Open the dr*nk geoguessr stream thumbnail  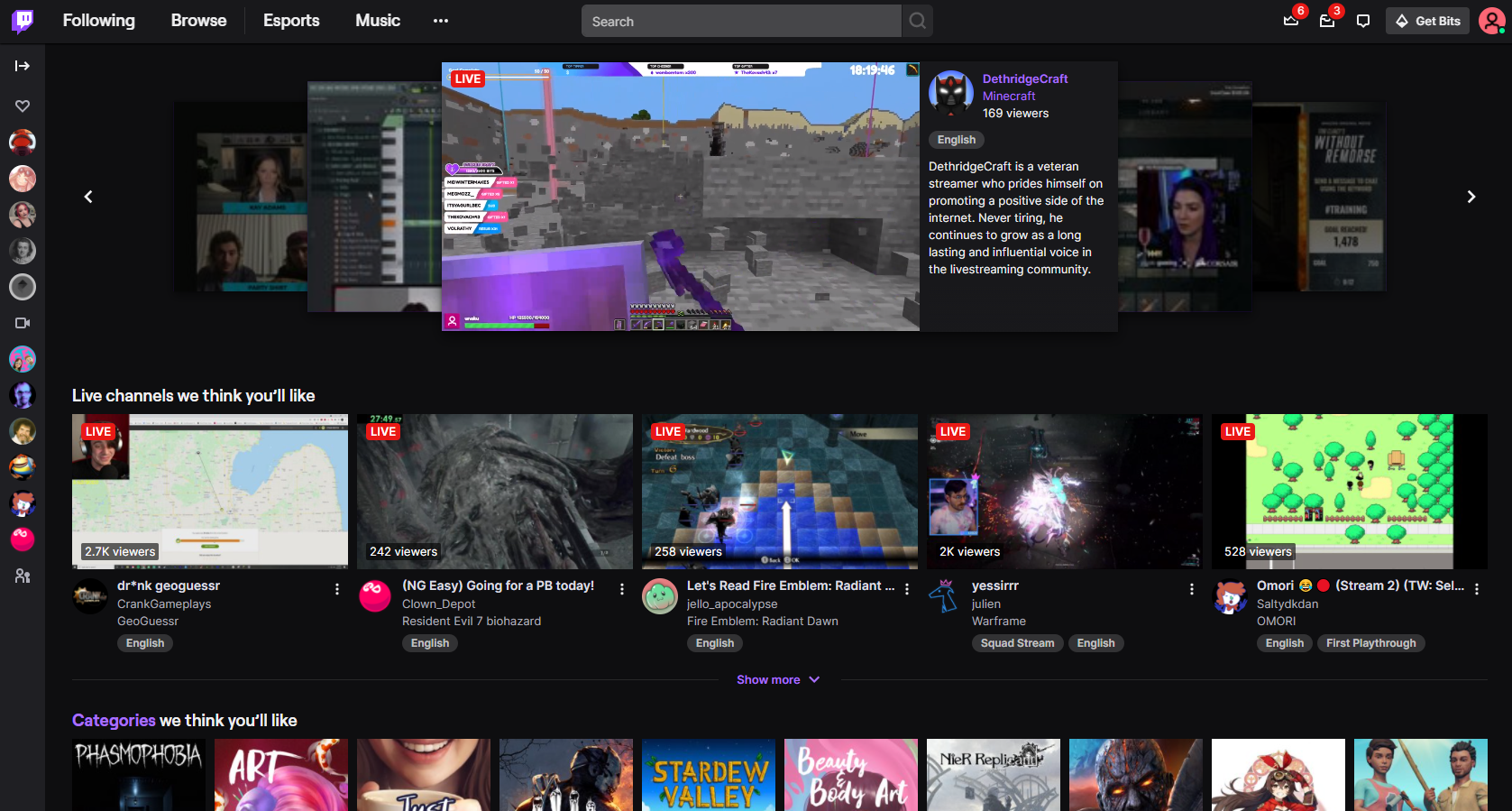point(210,492)
